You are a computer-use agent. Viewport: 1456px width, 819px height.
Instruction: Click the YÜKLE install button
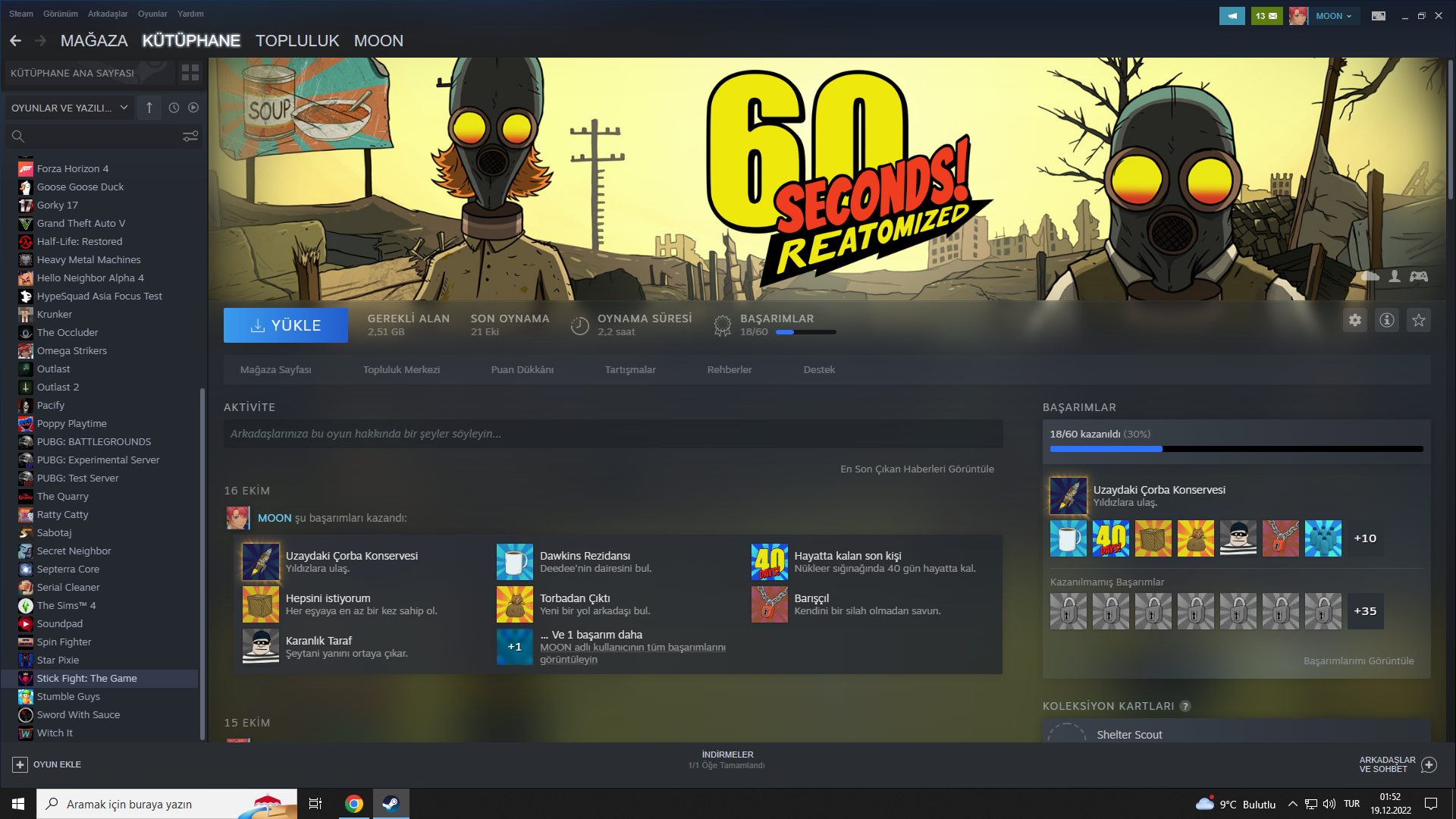point(286,325)
